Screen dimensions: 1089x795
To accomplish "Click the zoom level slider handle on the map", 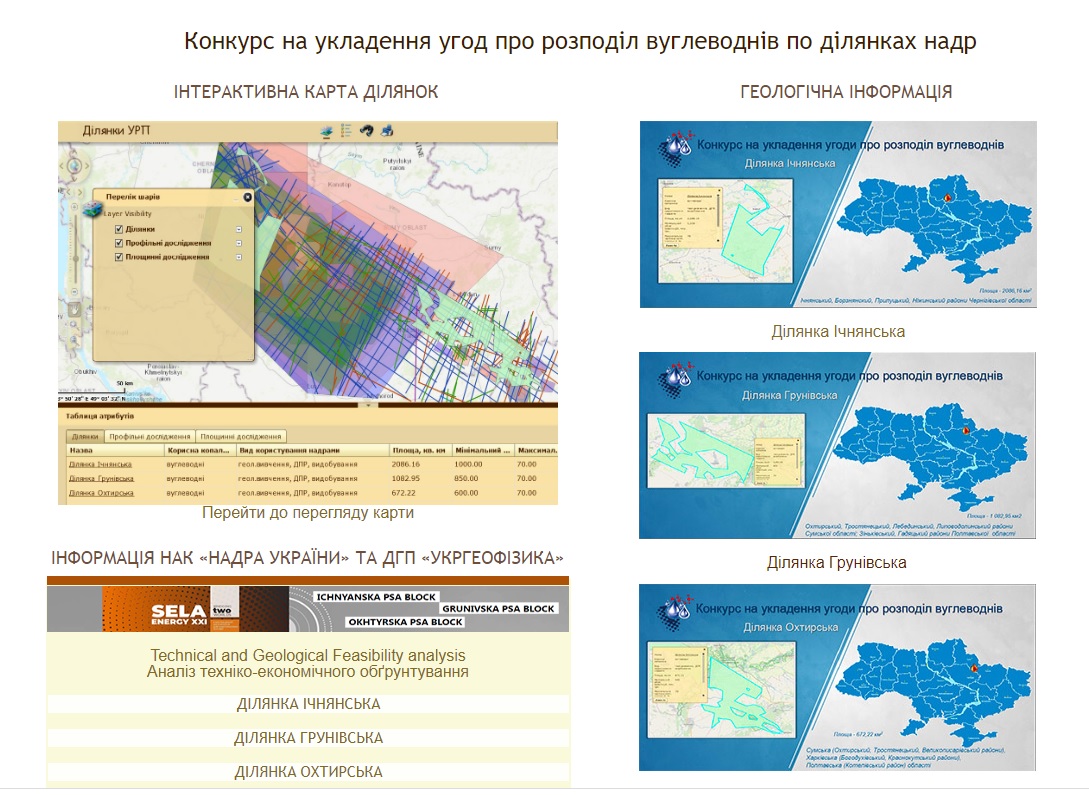I will pyautogui.click(x=75, y=259).
